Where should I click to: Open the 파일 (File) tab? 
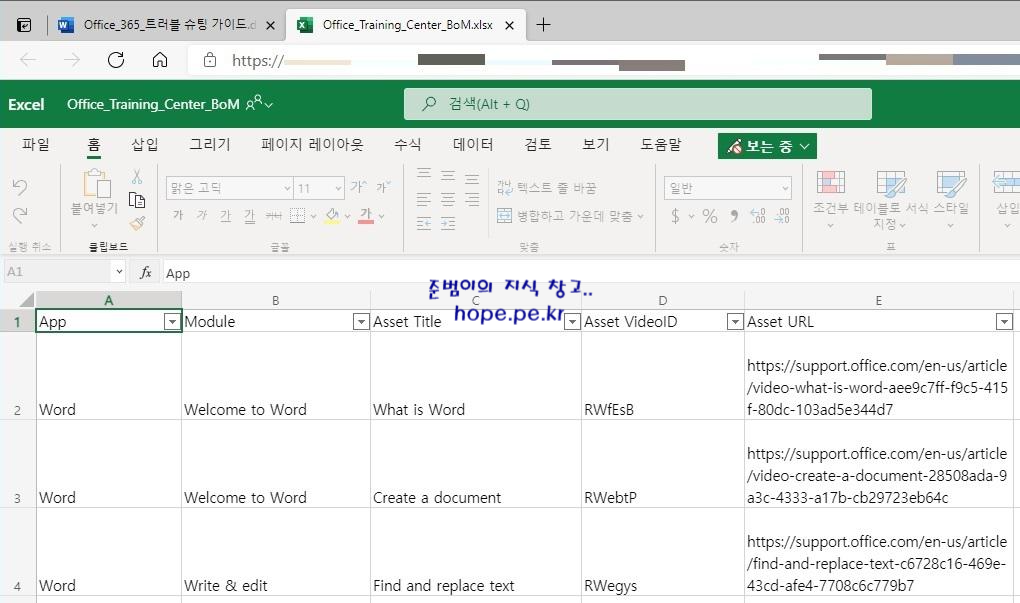[x=36, y=144]
